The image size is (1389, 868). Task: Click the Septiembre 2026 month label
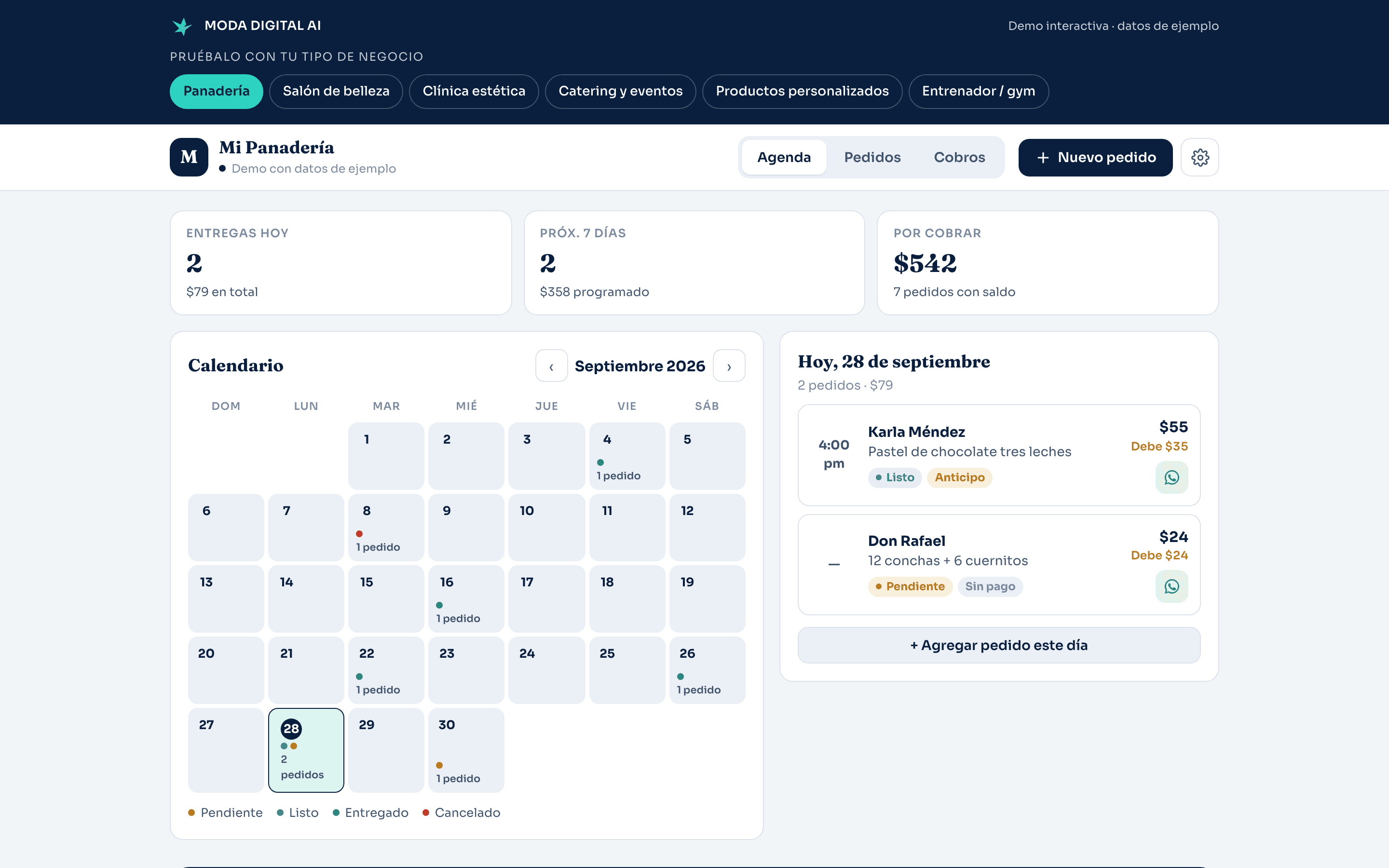640,366
